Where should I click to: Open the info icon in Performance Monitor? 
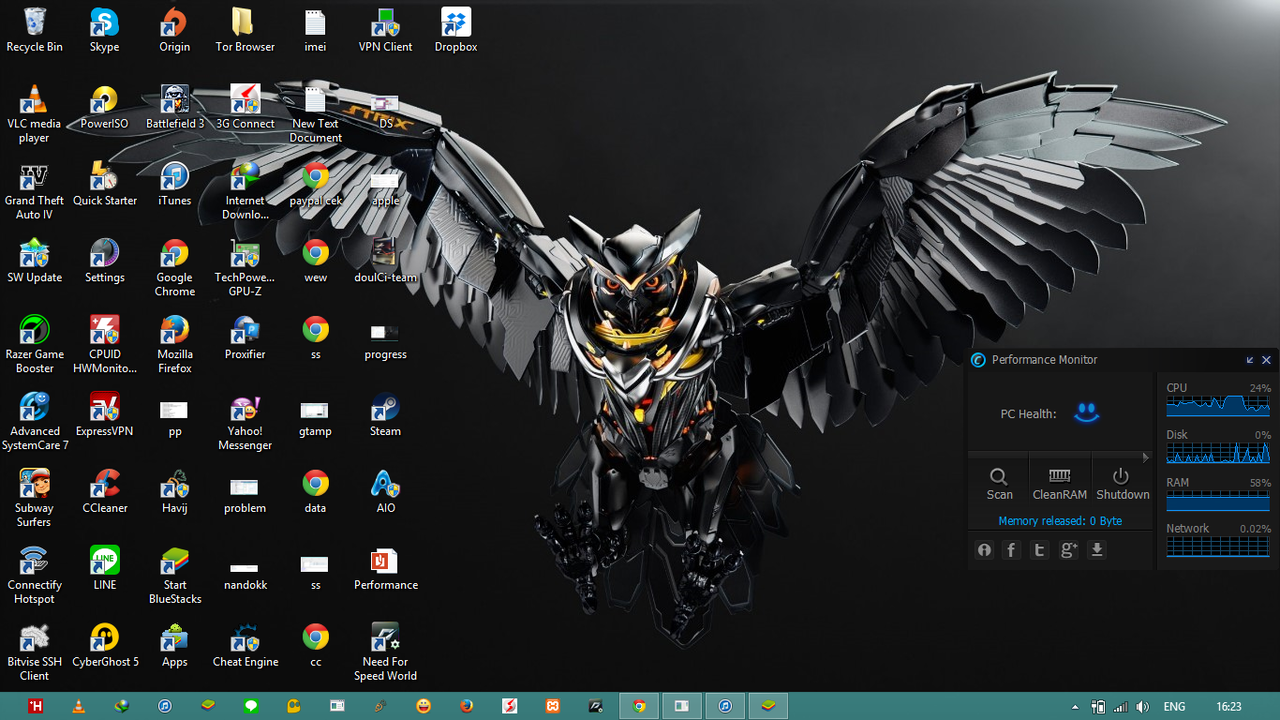pyautogui.click(x=984, y=550)
